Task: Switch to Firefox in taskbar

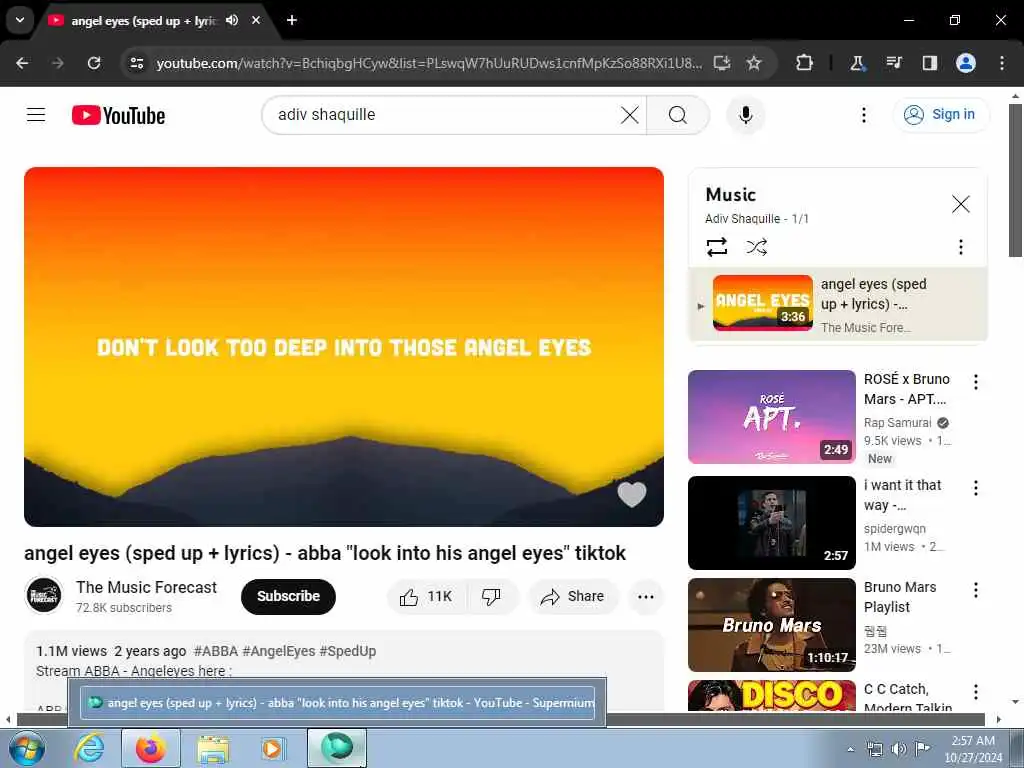Action: coord(151,748)
